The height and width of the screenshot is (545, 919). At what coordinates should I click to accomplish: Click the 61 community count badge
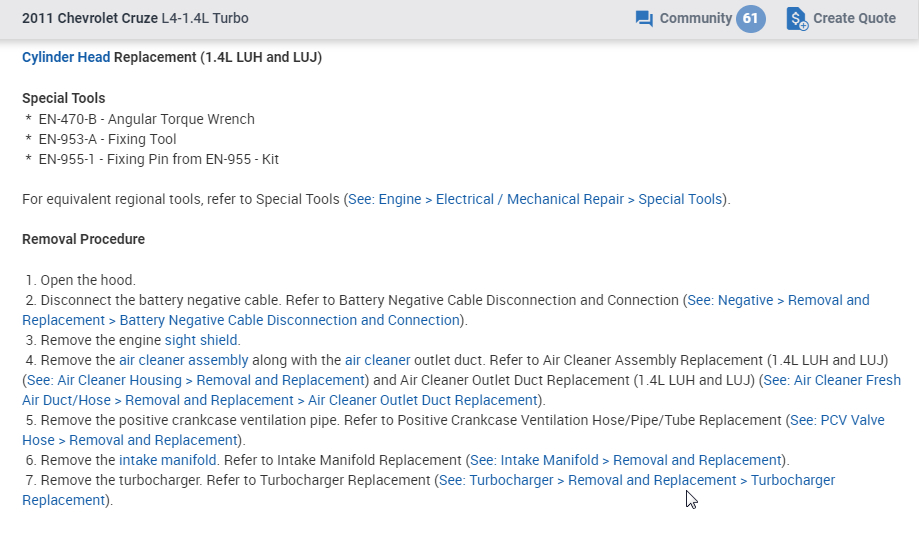coord(751,19)
